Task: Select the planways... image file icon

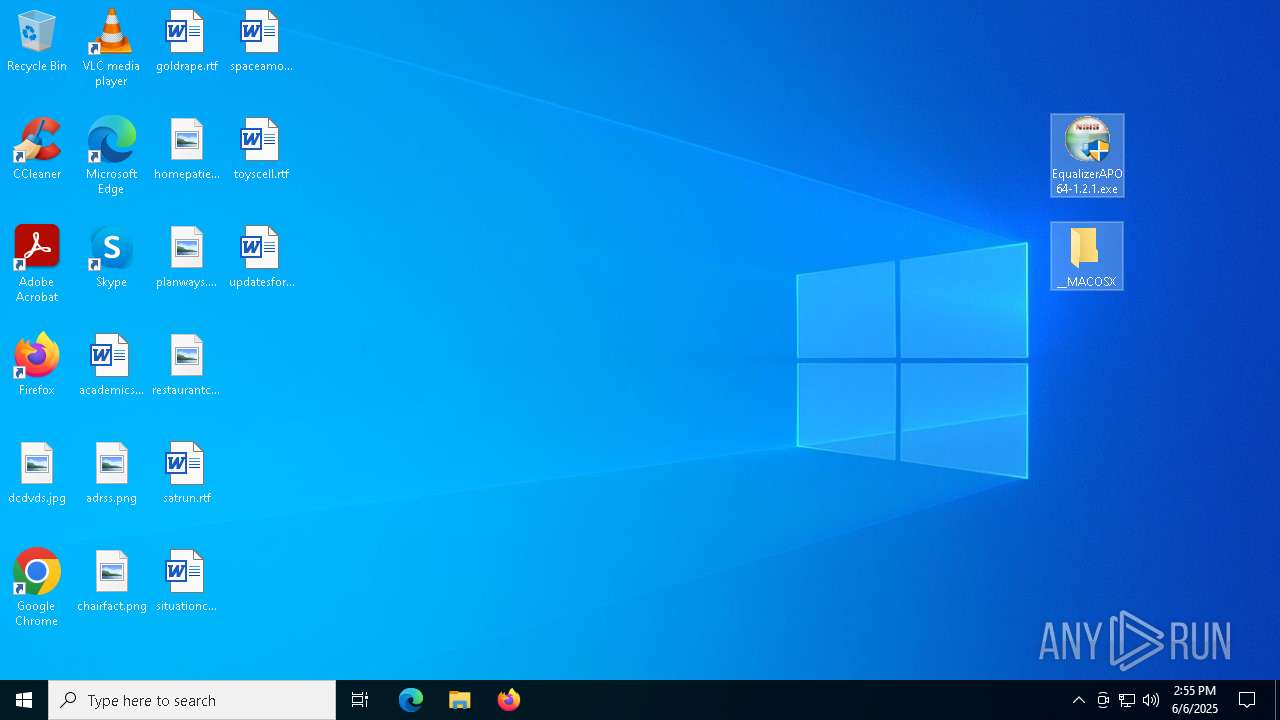Action: pyautogui.click(x=186, y=258)
